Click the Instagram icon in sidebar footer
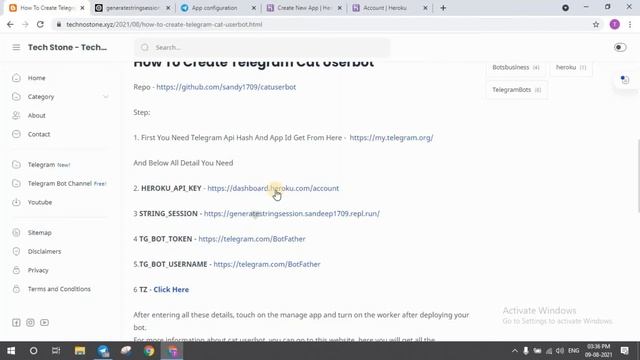This screenshot has height=360, width=640. [30, 323]
